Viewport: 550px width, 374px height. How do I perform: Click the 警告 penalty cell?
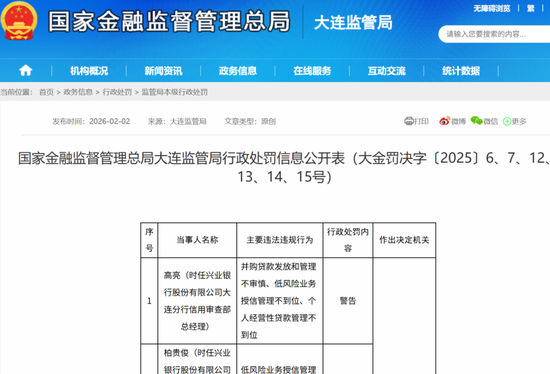pyautogui.click(x=348, y=301)
